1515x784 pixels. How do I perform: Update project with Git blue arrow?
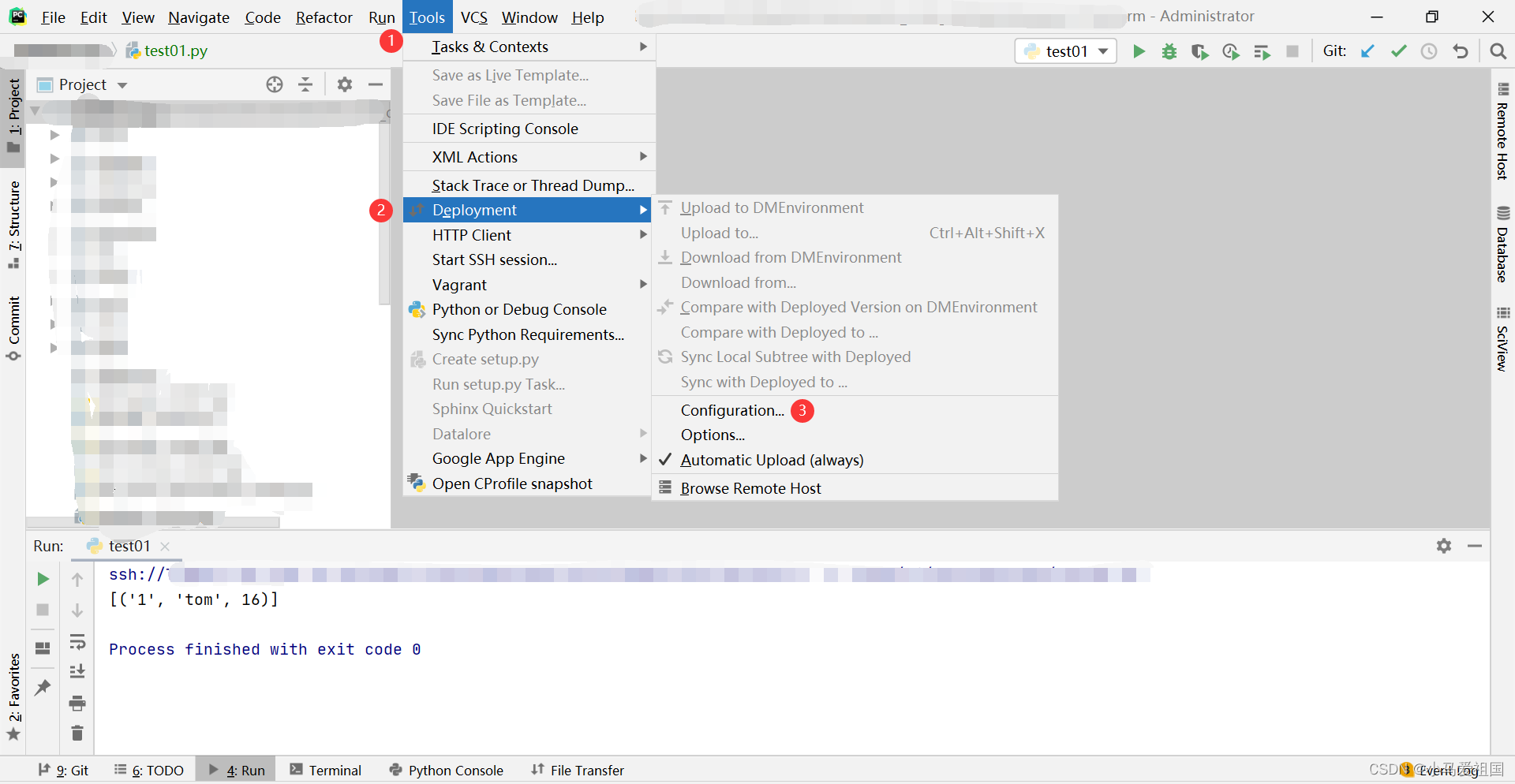1367,51
